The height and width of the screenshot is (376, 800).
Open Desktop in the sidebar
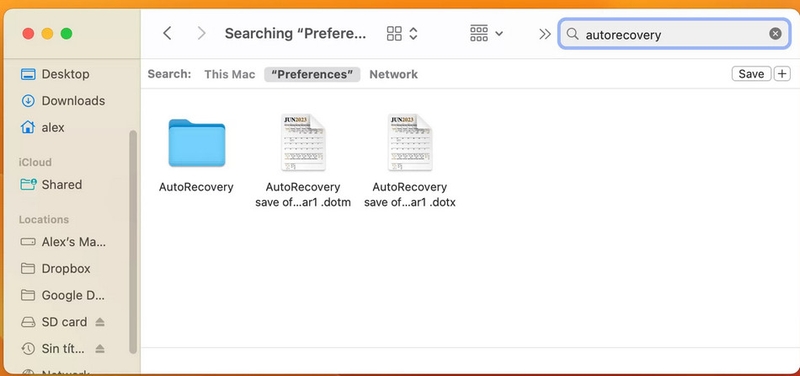coord(65,74)
